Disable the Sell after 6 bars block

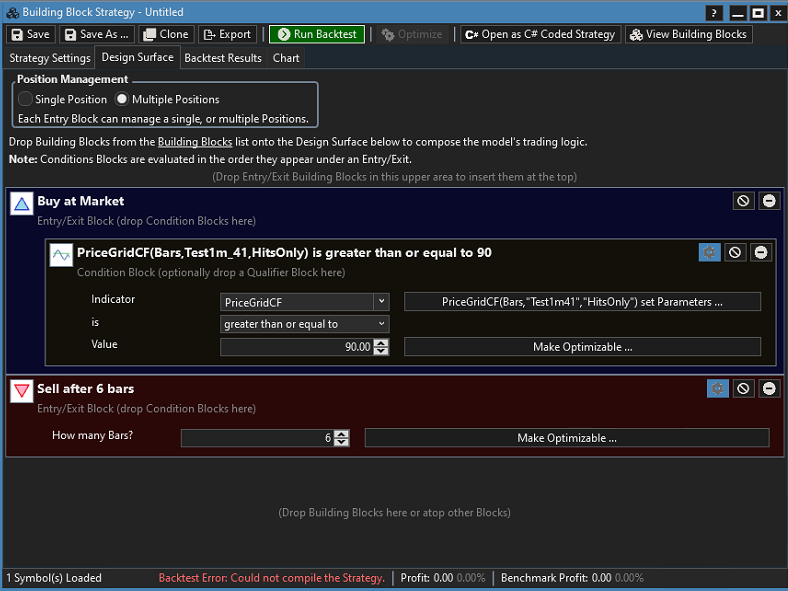743,388
